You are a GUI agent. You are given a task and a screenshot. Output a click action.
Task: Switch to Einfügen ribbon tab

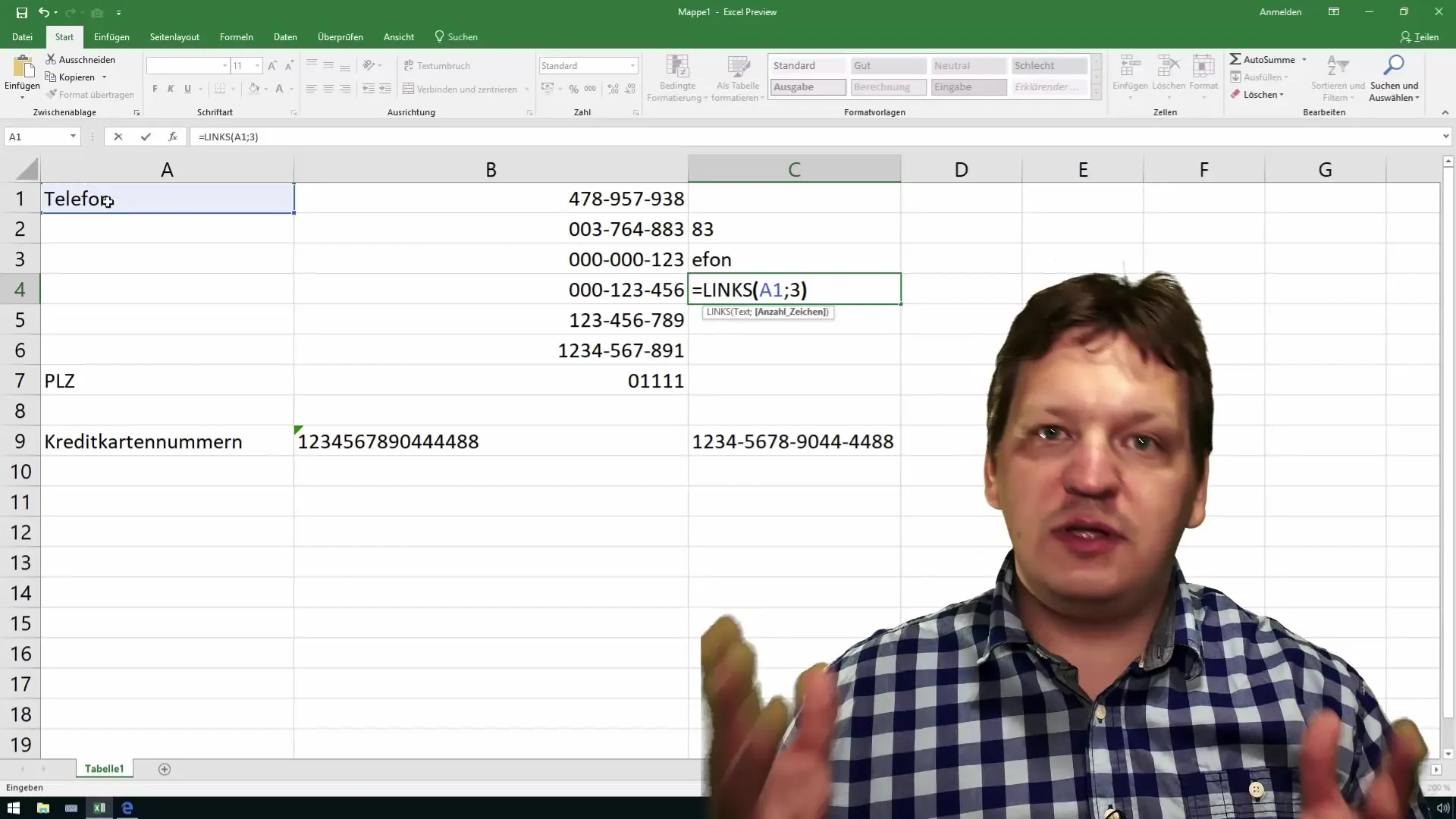pos(111,36)
